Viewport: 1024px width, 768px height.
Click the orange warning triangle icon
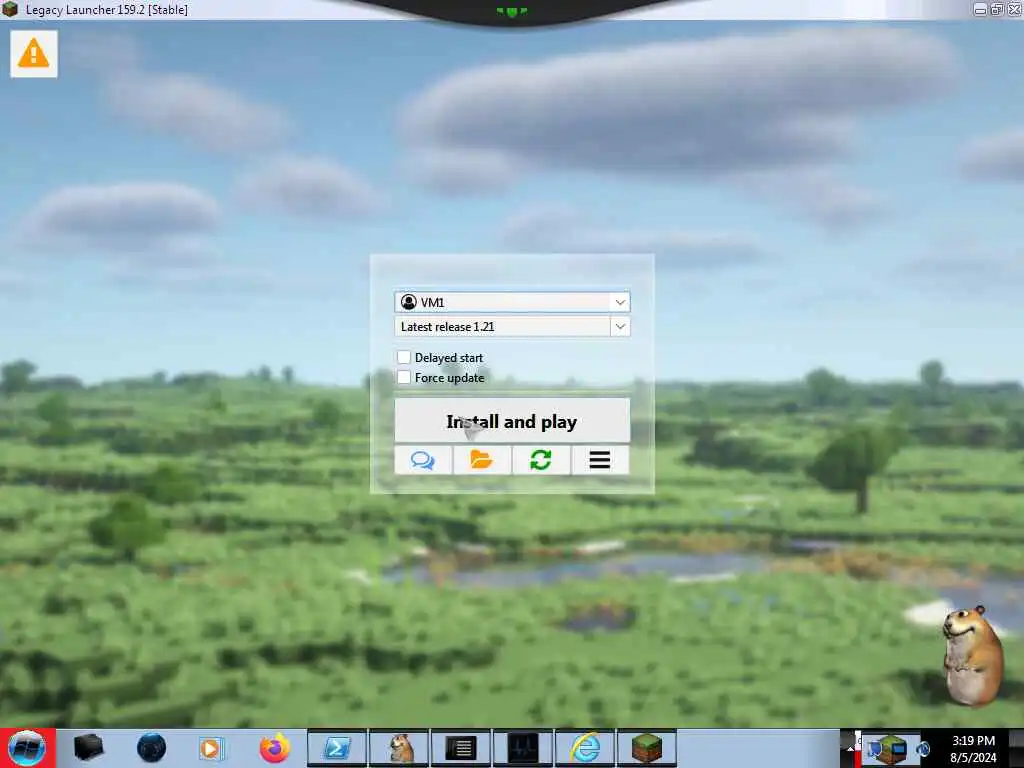coord(33,54)
